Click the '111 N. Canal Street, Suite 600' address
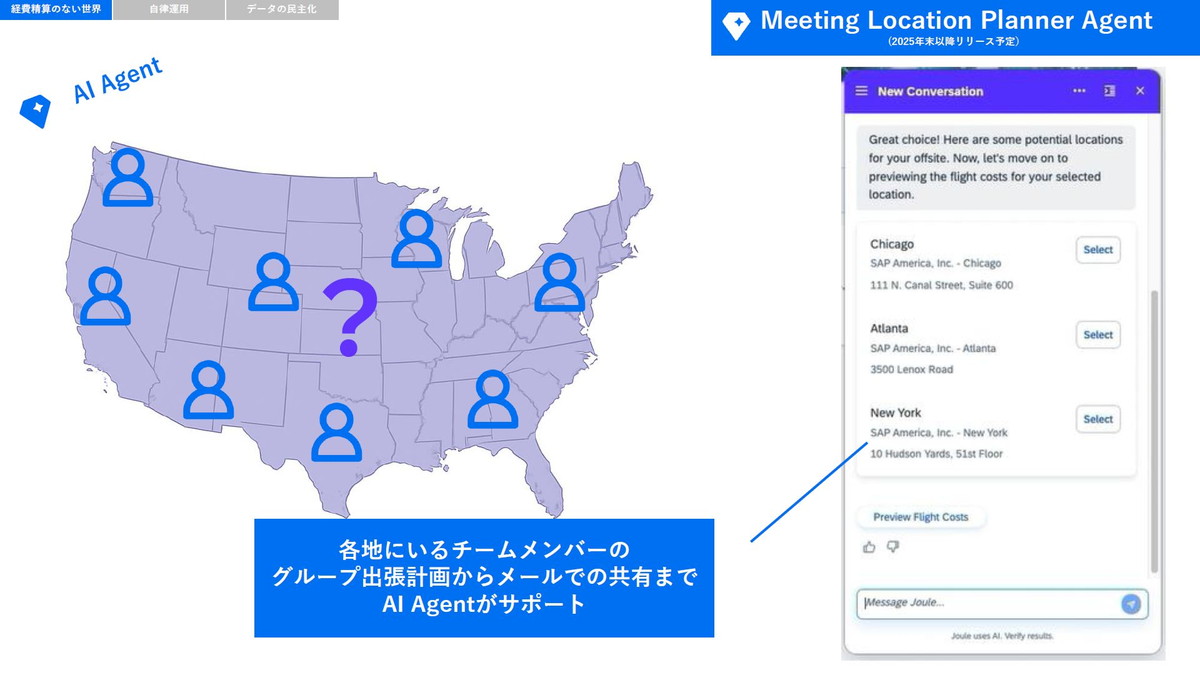Screen dimensions: 1200x675 941,285
